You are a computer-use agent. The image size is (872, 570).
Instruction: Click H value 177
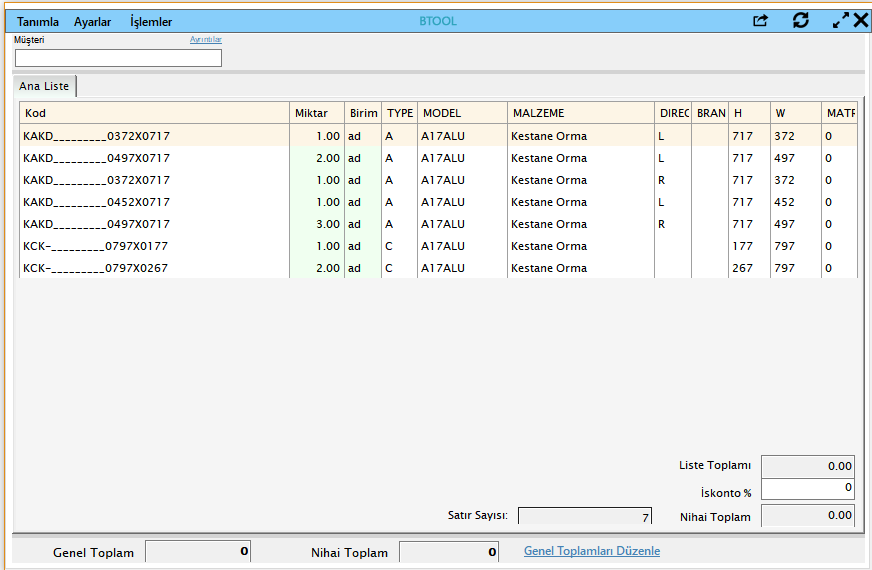point(749,246)
